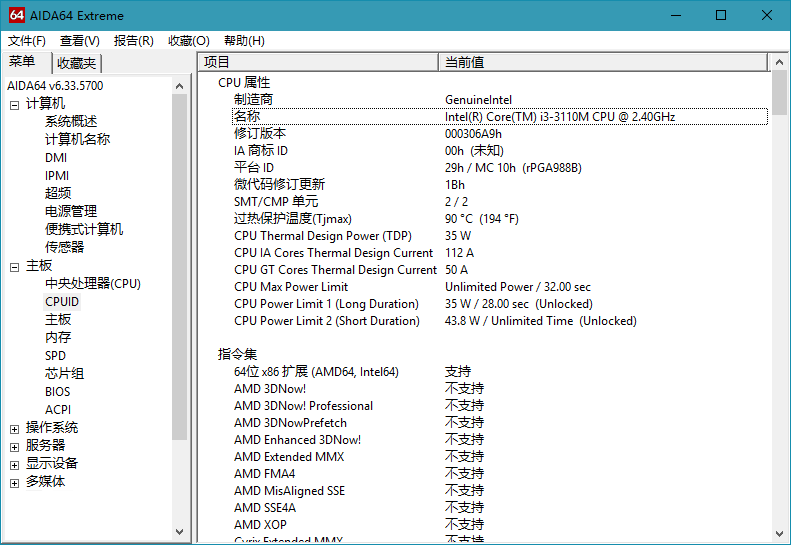791x545 pixels.
Task: Select 中央处理器(CPU) in the tree
Action: [x=93, y=284]
